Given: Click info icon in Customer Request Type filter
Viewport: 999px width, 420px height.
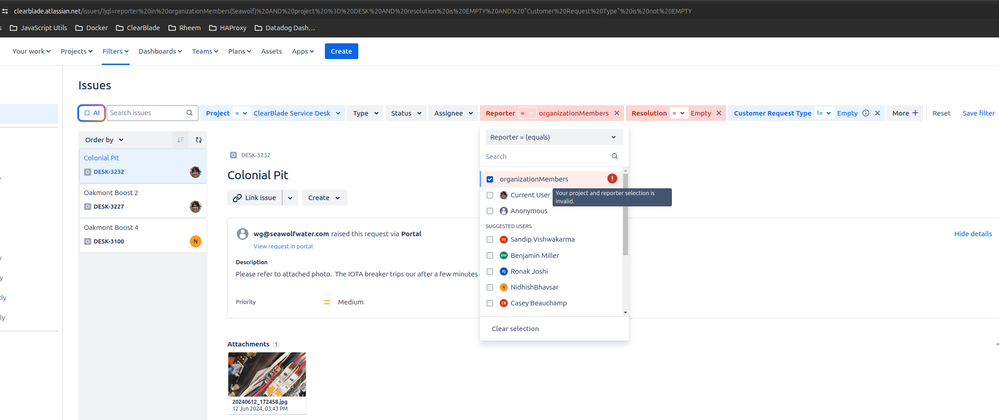Looking at the screenshot, I should (x=865, y=113).
